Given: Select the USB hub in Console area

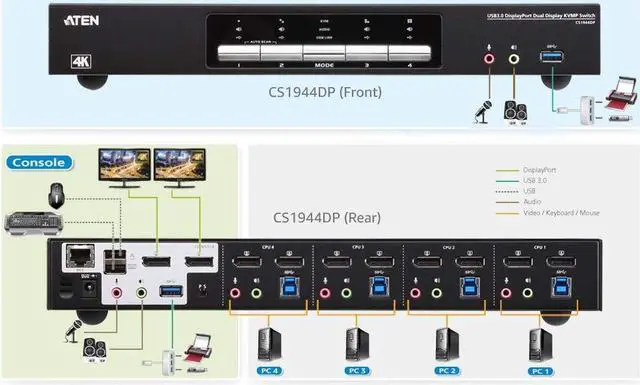Looking at the screenshot, I should [x=169, y=363].
